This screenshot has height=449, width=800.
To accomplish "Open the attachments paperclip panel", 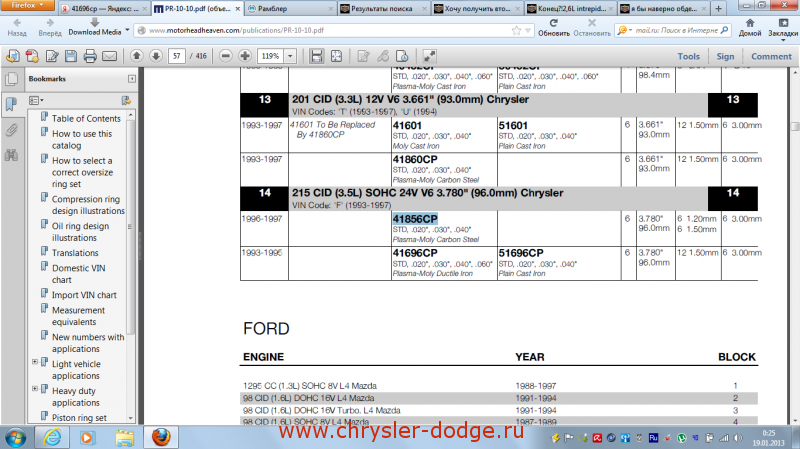I will [11, 130].
